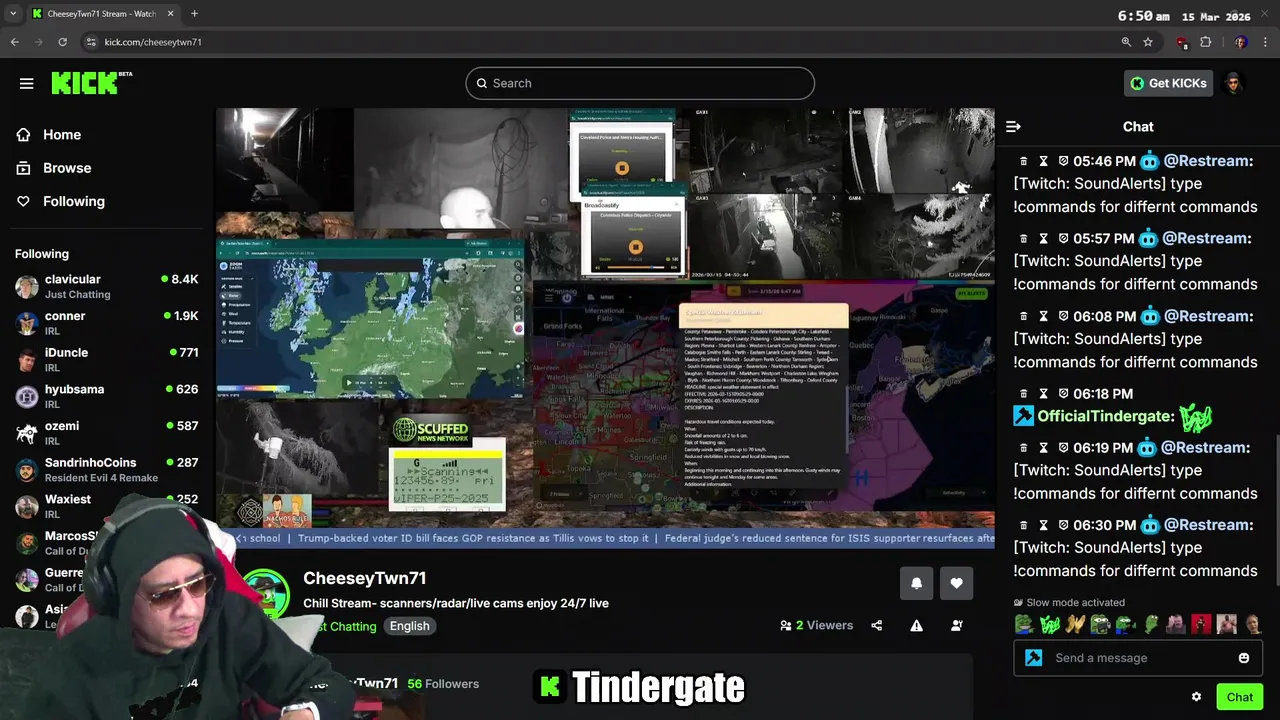Click the ban shield on the 06:08 PM message
The height and width of the screenshot is (720, 1280).
click(1063, 316)
